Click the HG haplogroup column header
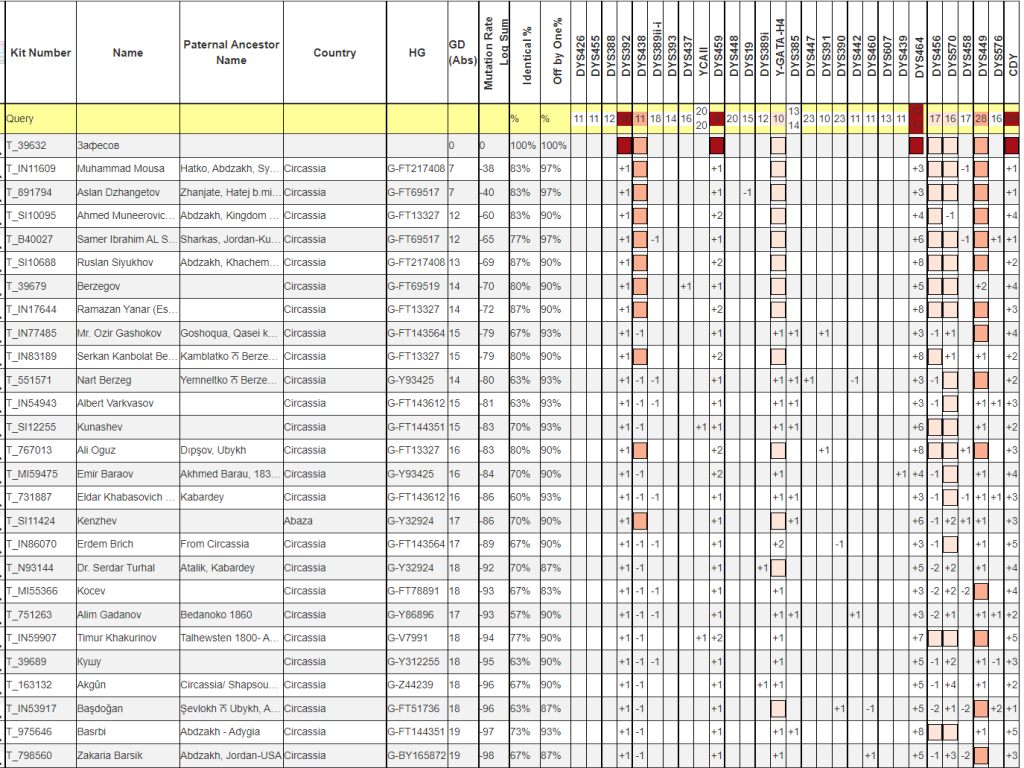Viewport: 1024px width, 768px height. (x=416, y=52)
